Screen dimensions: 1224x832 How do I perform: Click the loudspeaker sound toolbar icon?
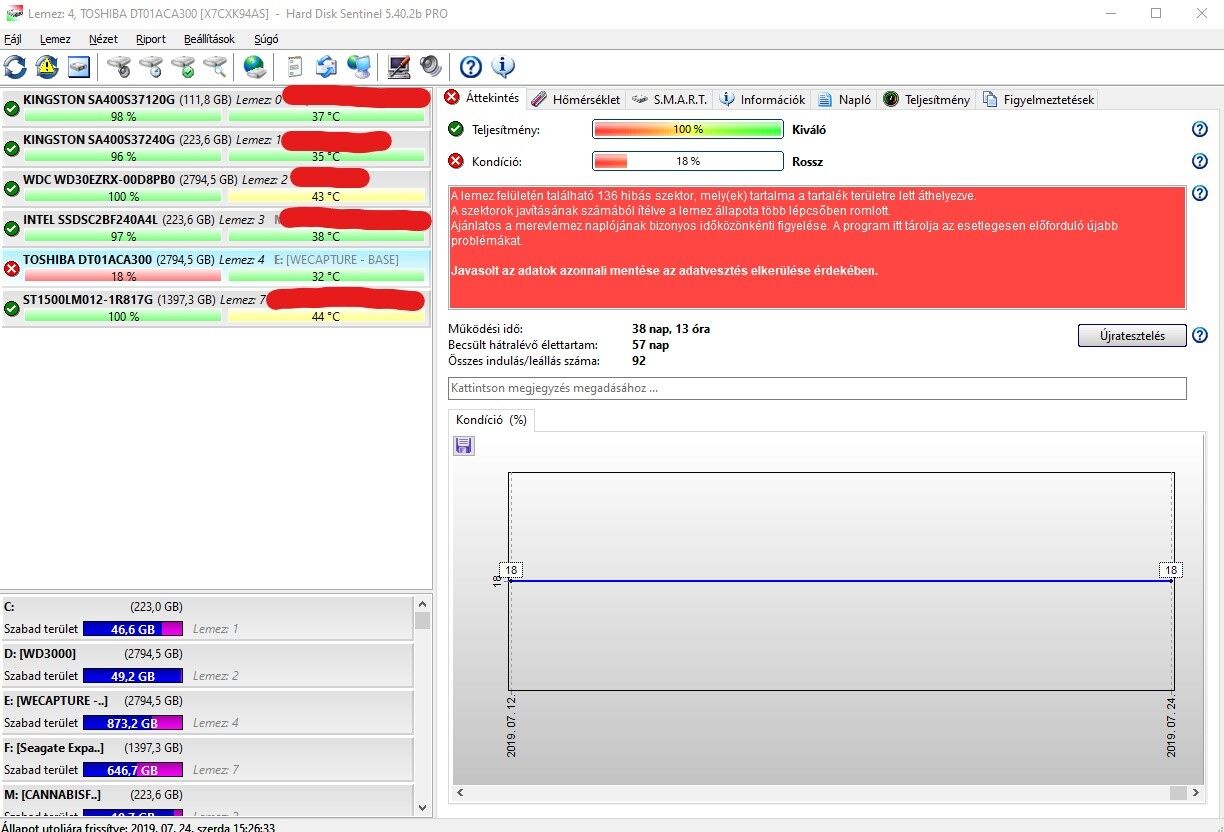point(431,67)
